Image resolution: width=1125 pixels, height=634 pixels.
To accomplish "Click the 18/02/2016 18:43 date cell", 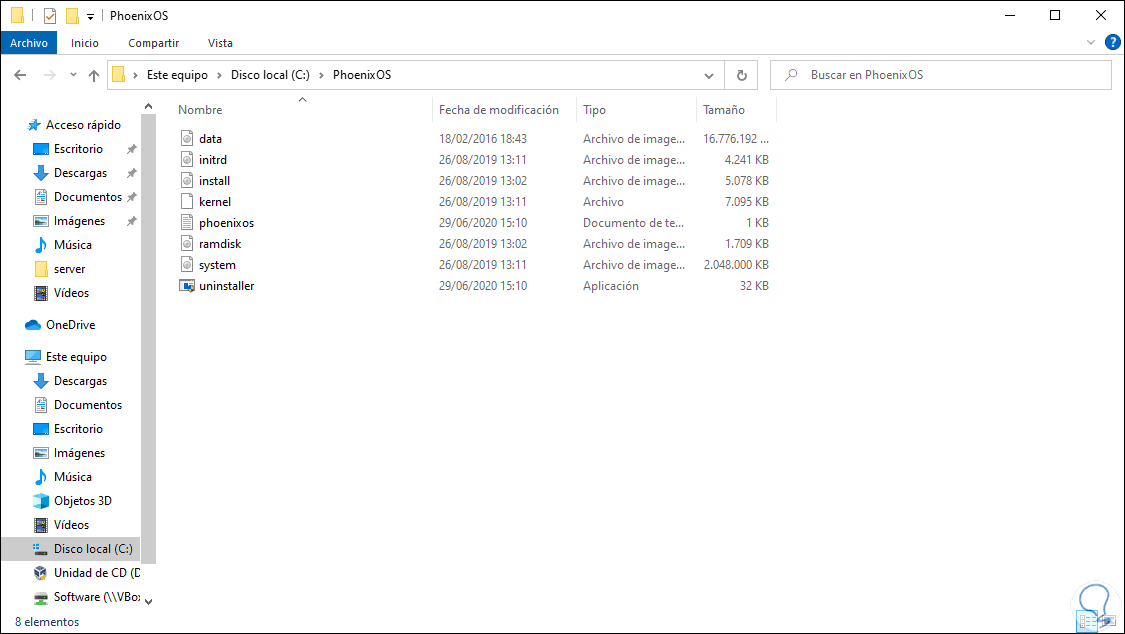I will pyautogui.click(x=483, y=138).
